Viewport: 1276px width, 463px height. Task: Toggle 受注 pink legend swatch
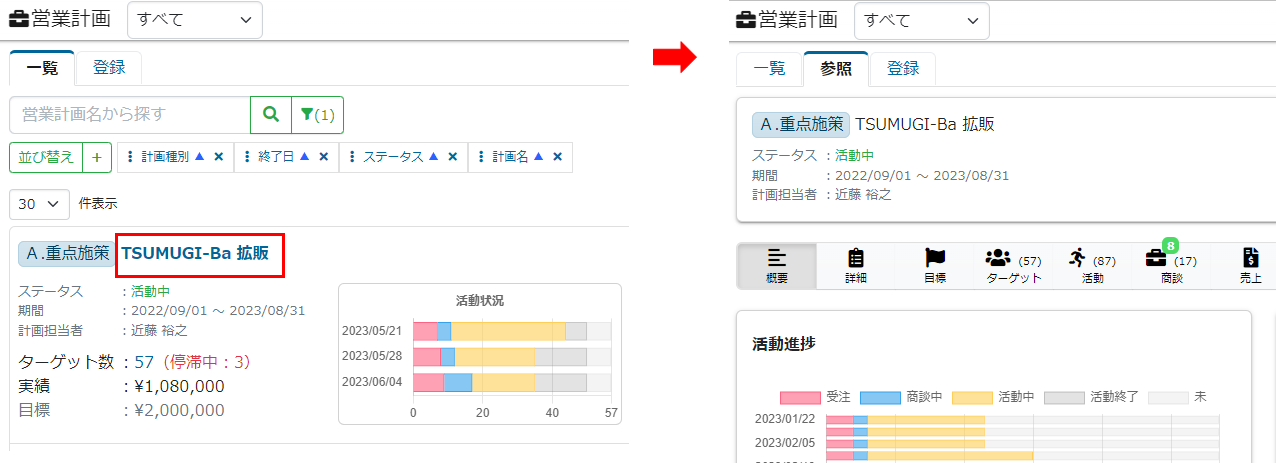coord(798,397)
